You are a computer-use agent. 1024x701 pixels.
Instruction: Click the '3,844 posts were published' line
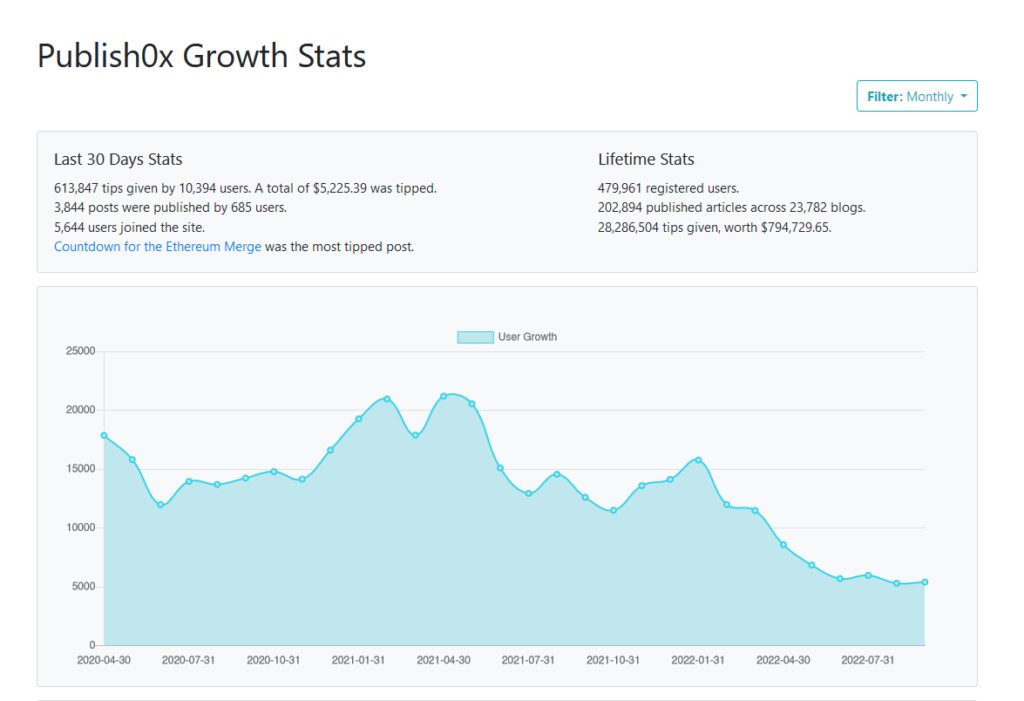pos(170,208)
